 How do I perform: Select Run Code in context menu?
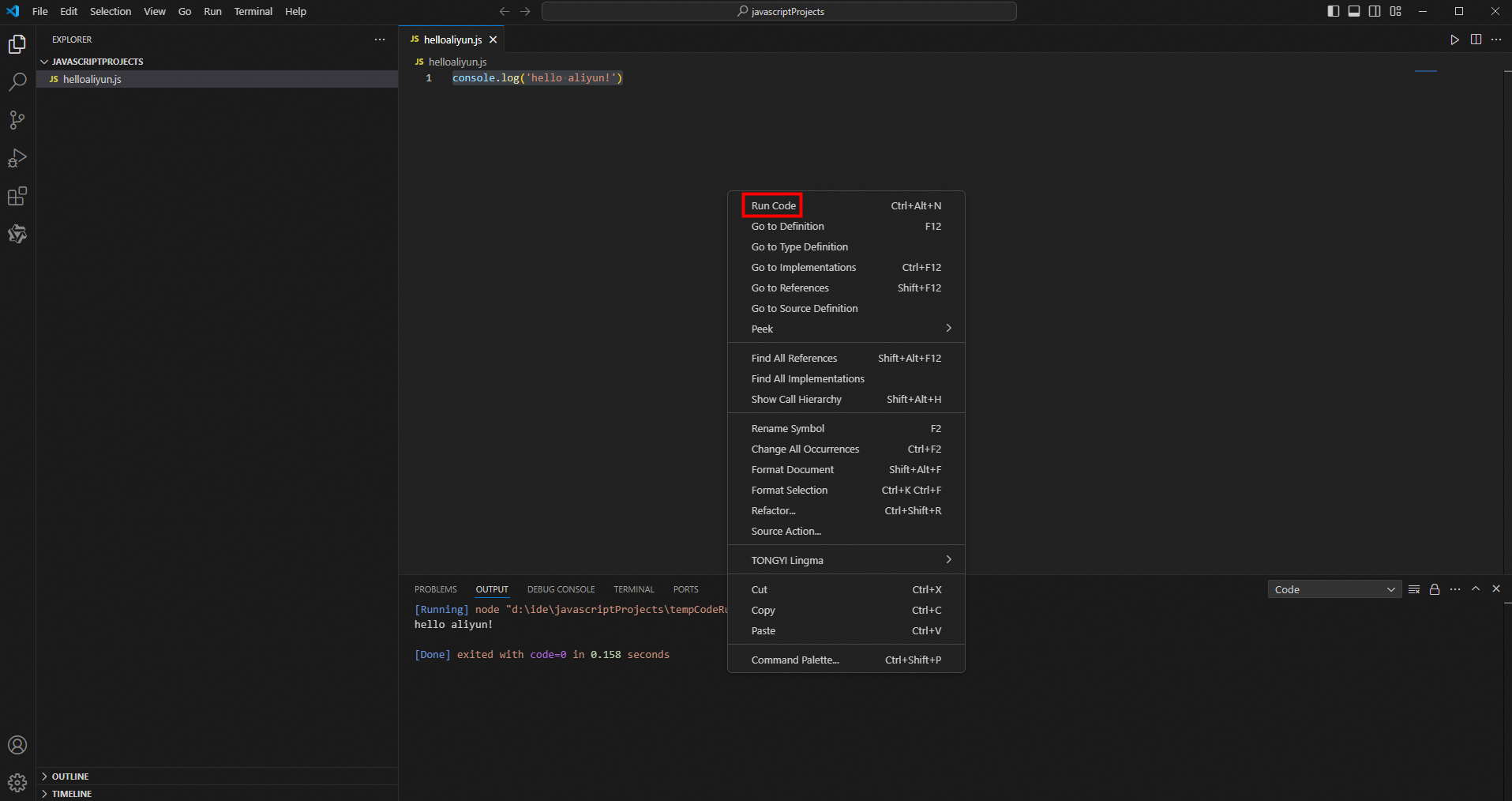(773, 205)
